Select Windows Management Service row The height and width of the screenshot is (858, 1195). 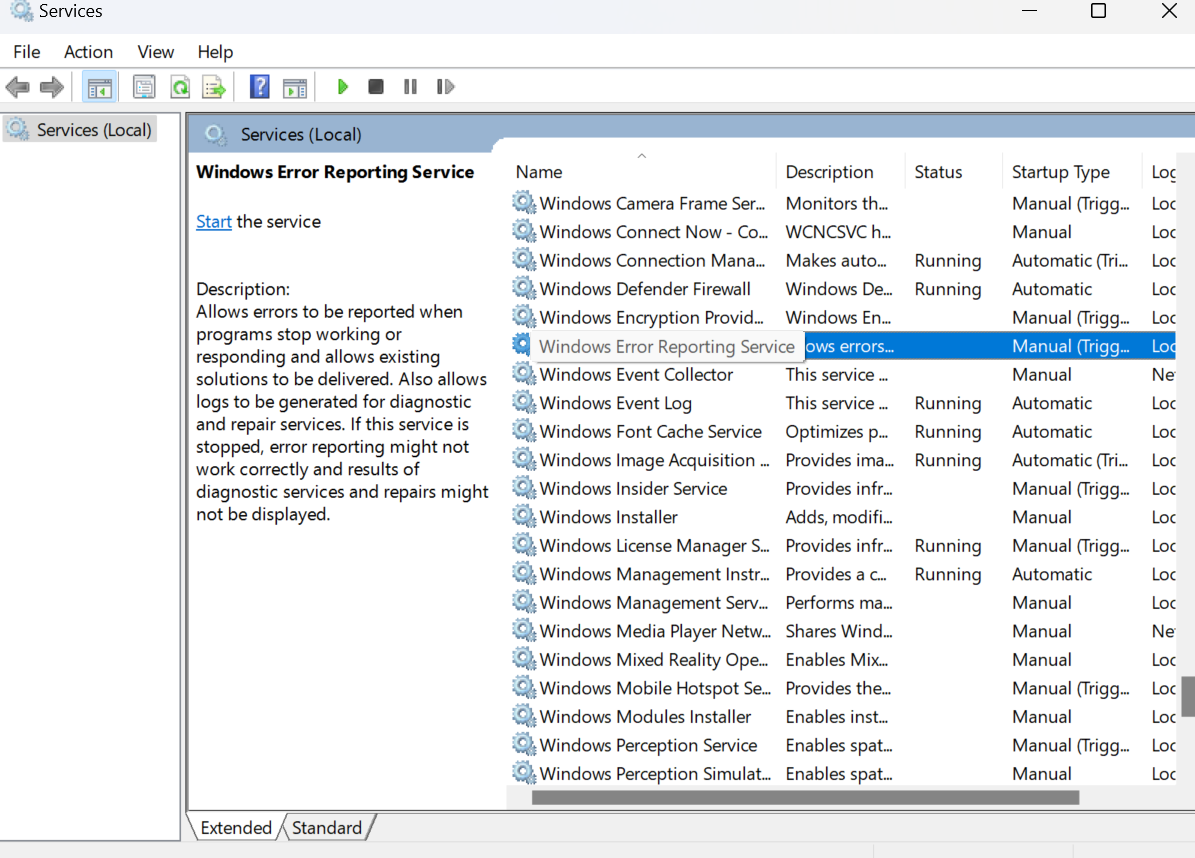click(842, 602)
